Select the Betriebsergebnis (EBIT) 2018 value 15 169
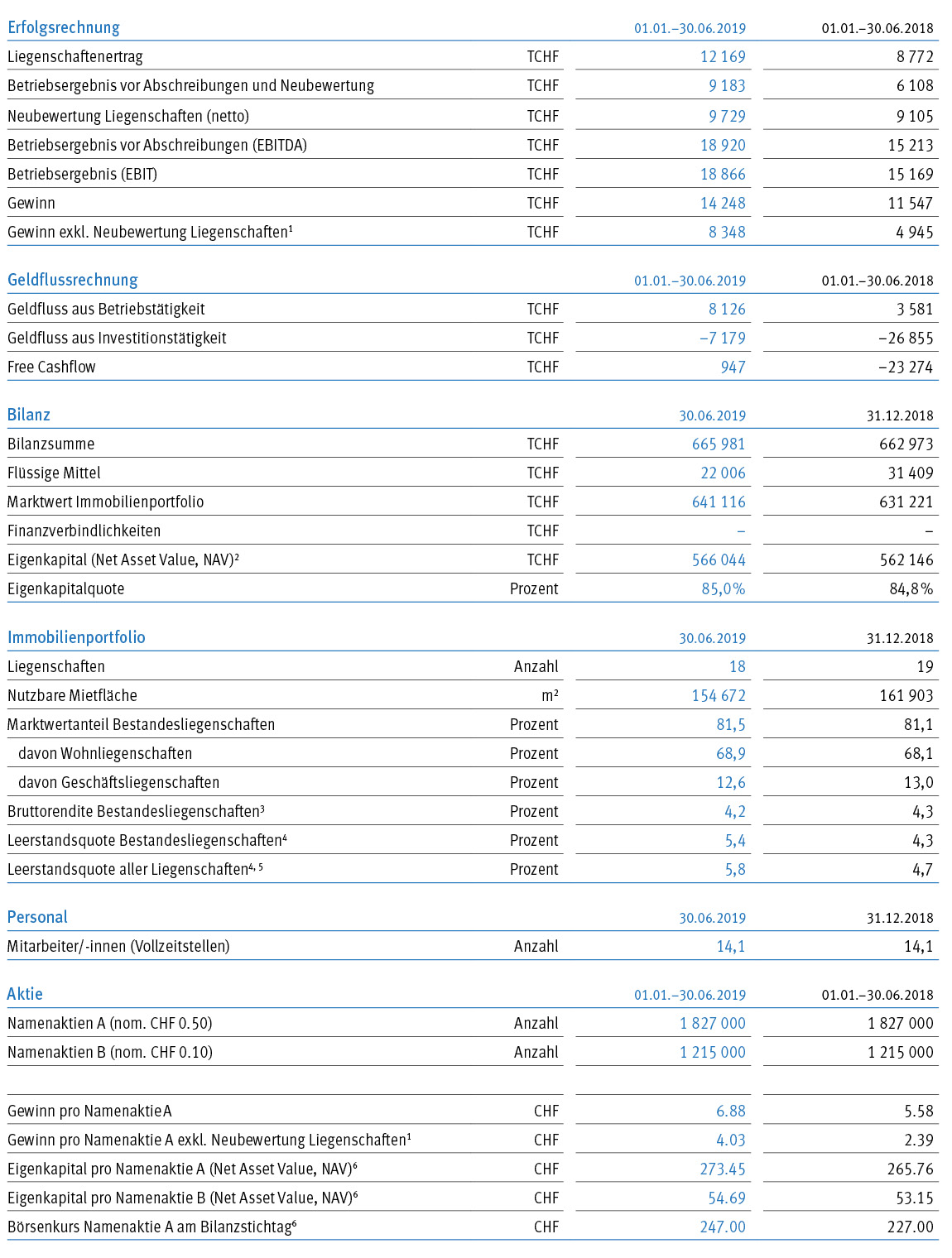 click(911, 174)
